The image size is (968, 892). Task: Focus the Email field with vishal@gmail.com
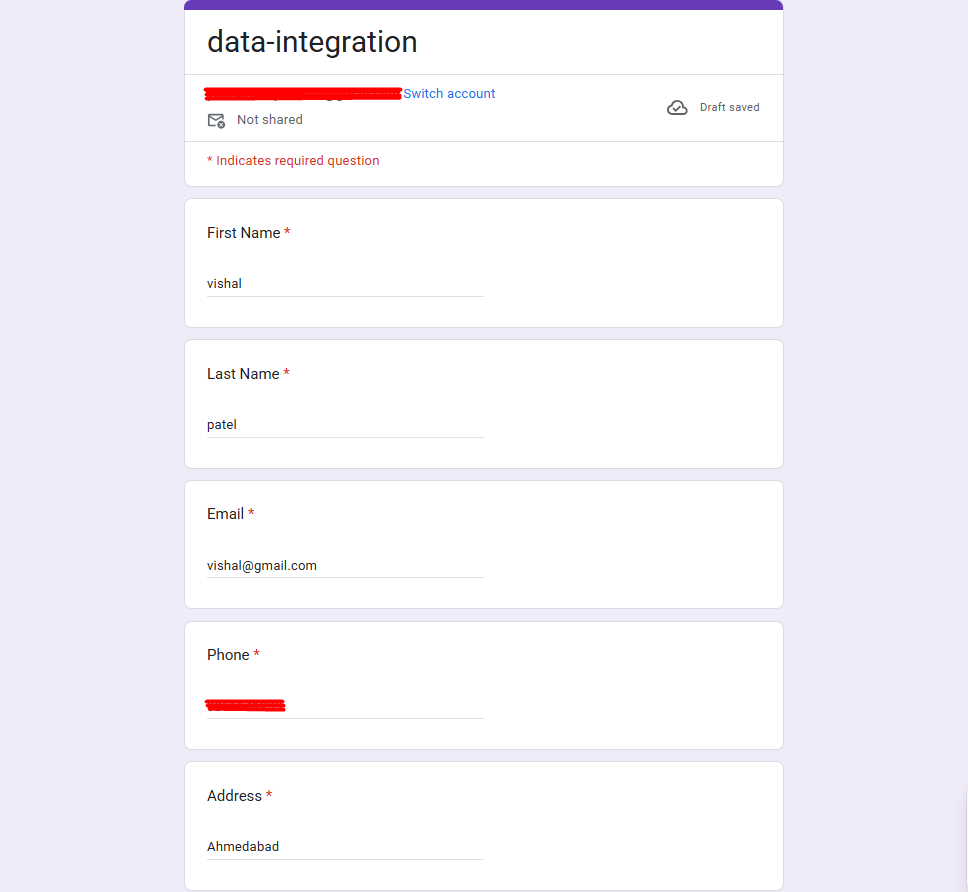tap(345, 565)
